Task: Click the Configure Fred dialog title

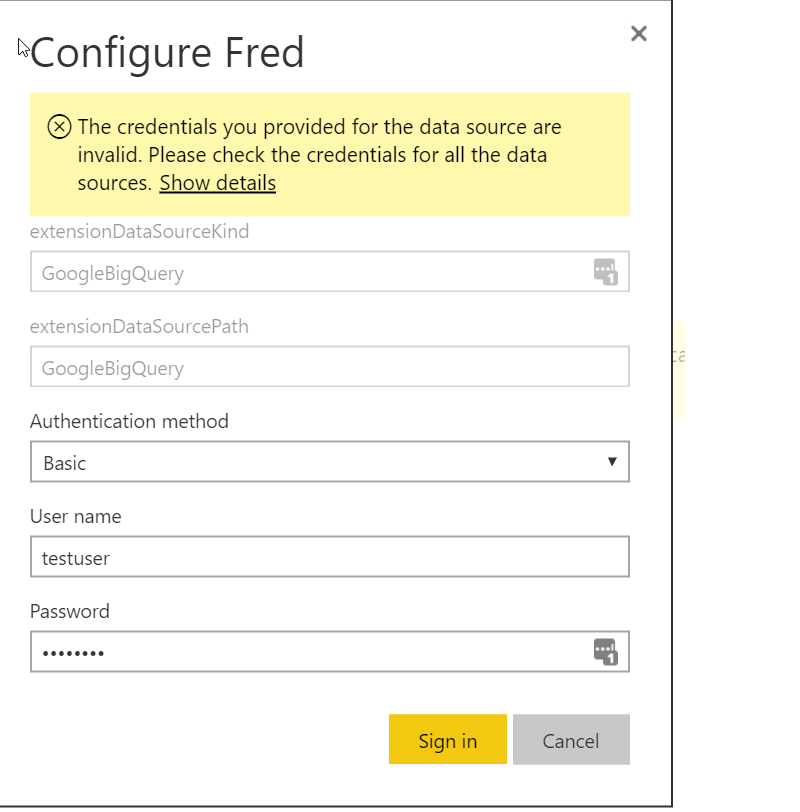Action: (x=167, y=53)
